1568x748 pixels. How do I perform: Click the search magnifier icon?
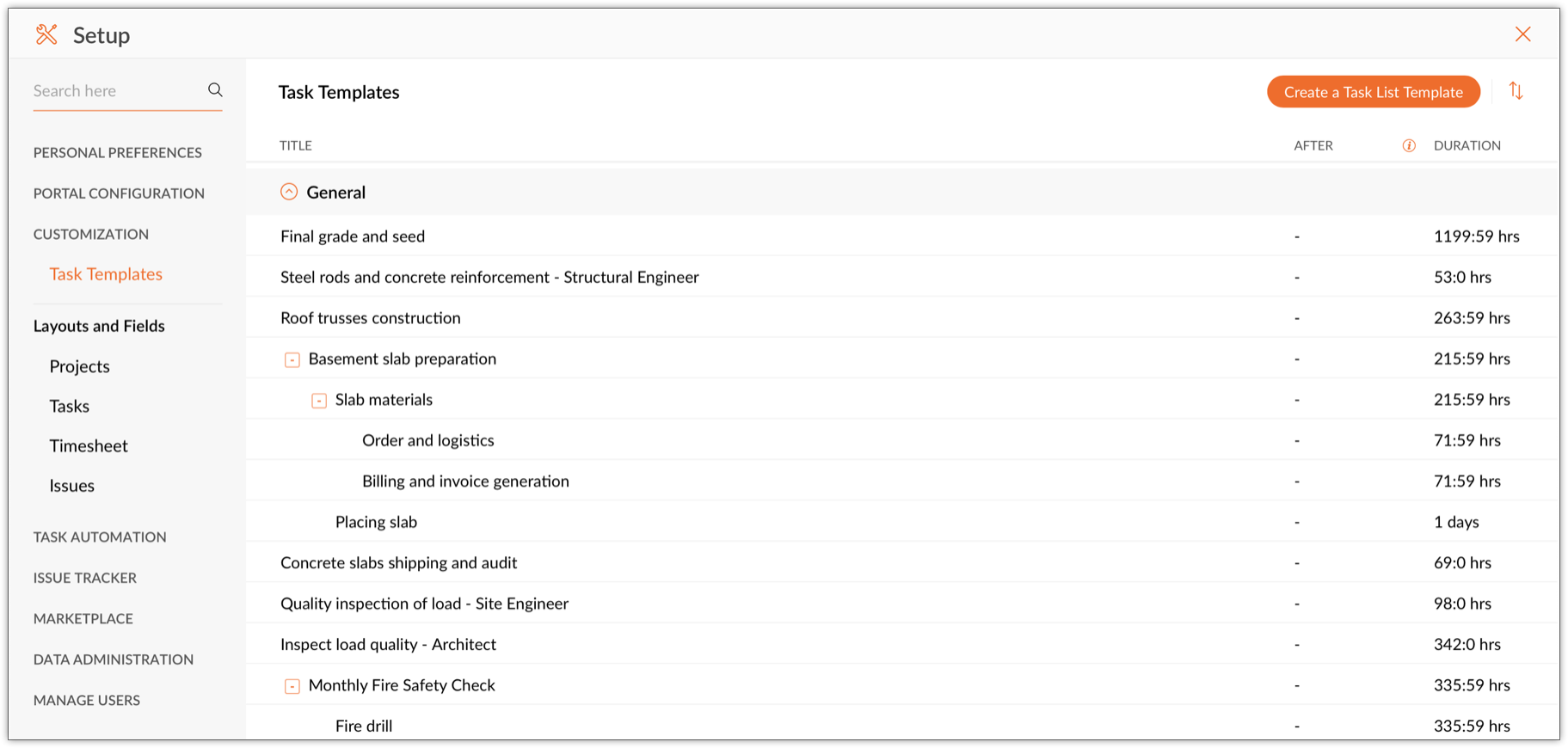(x=215, y=90)
